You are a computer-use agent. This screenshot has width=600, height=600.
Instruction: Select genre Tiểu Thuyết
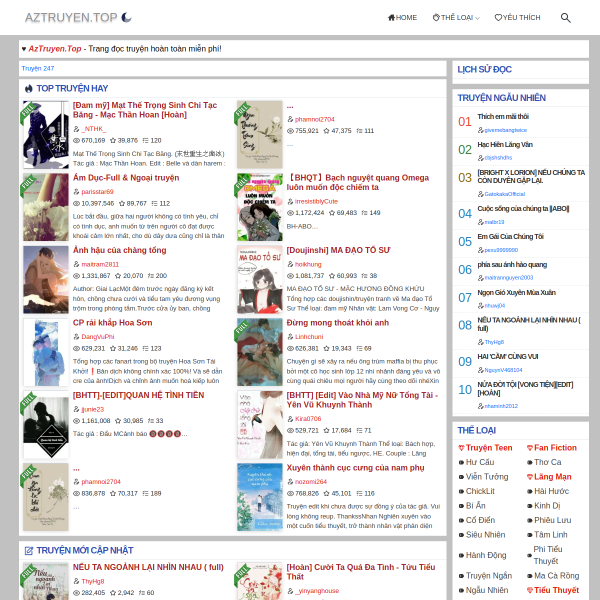click(x=556, y=591)
